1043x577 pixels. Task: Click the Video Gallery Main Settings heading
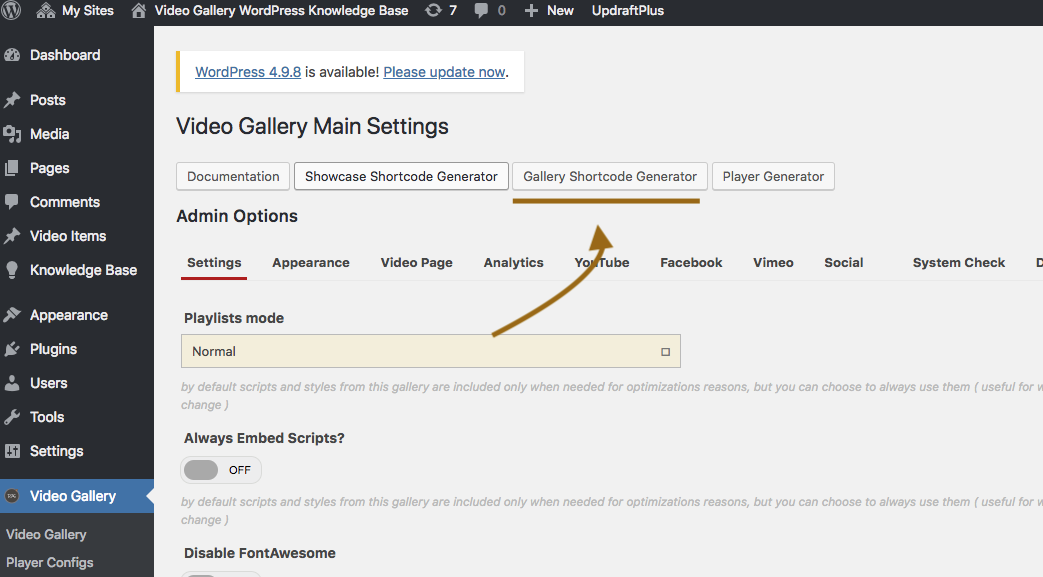pyautogui.click(x=312, y=126)
